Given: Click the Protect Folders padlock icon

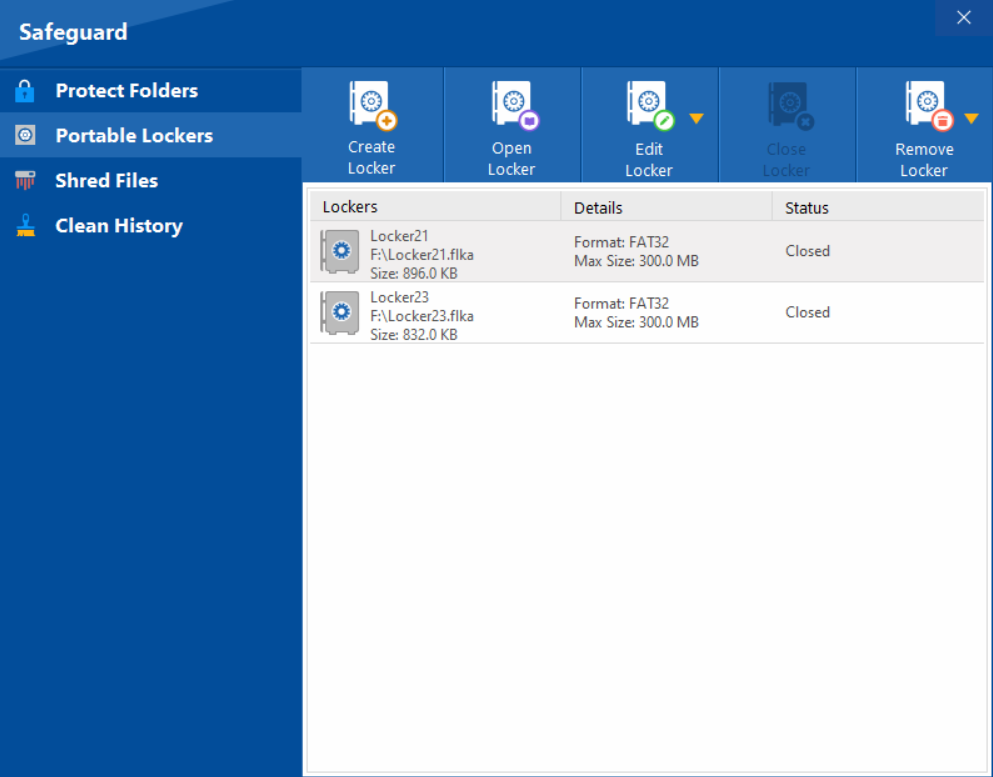Looking at the screenshot, I should [25, 91].
